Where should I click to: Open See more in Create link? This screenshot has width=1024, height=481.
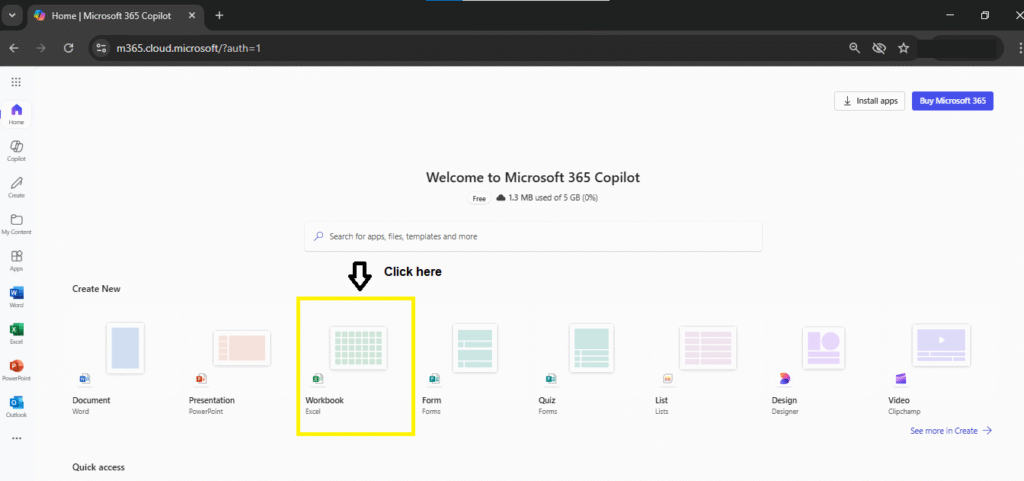tap(951, 431)
